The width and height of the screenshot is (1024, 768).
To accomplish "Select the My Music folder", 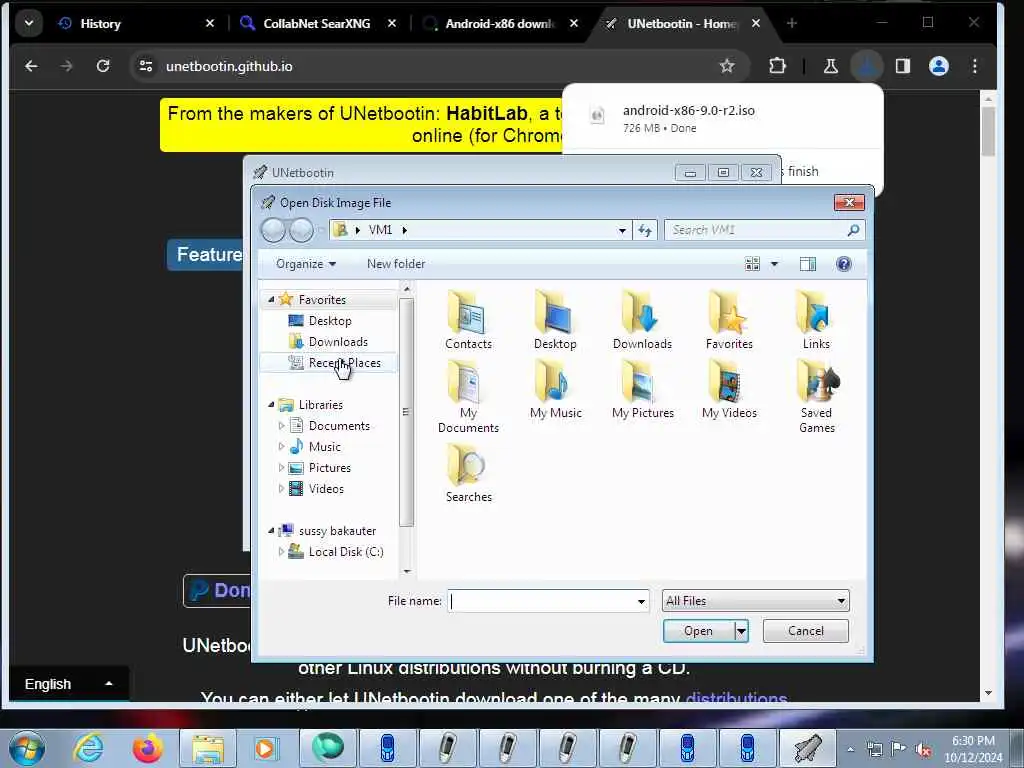I will (555, 391).
